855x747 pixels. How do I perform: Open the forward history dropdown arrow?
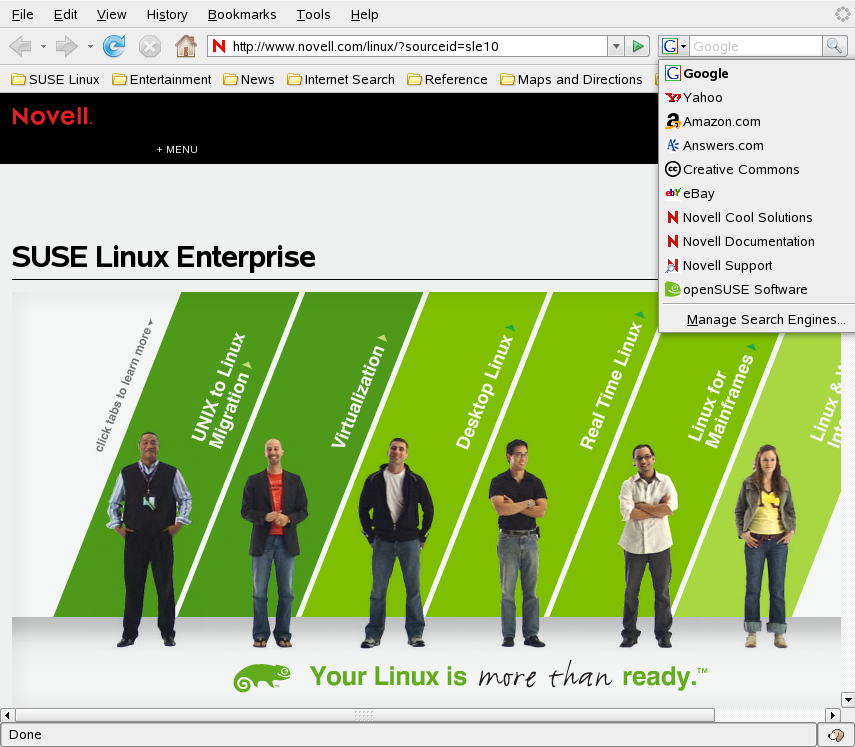click(90, 47)
